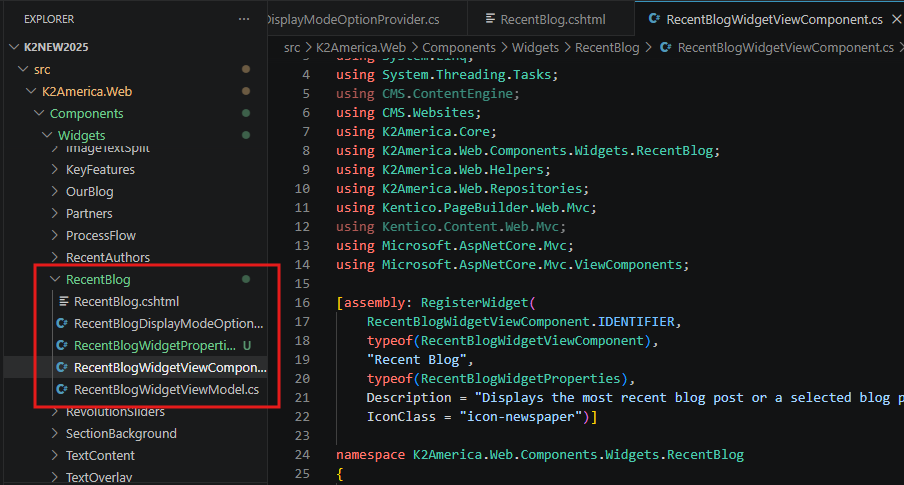Switch to DisplayModeOptionProvider.cs tab
Image resolution: width=904 pixels, height=485 pixels.
[x=367, y=19]
